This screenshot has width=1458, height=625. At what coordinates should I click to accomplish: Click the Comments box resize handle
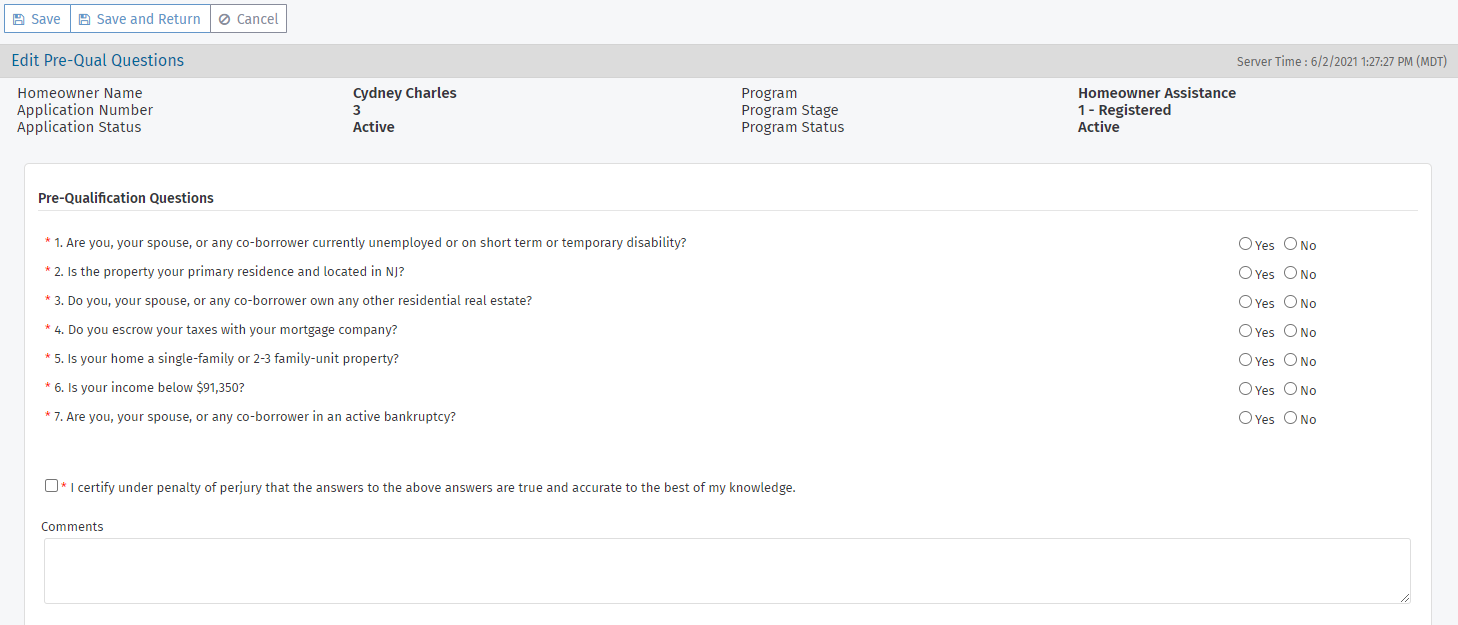tap(1404, 597)
